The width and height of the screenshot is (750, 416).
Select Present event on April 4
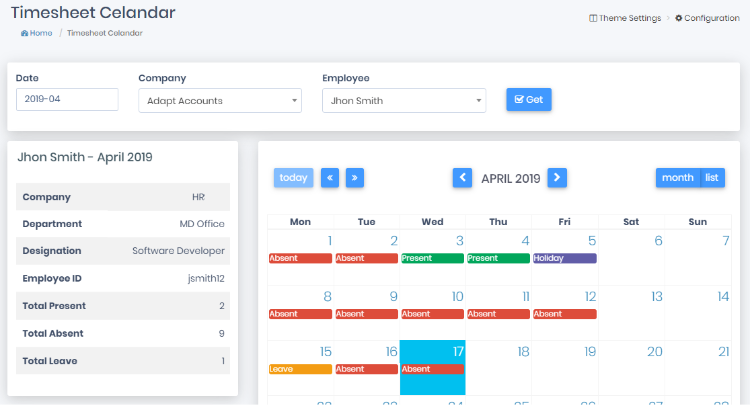[498, 258]
